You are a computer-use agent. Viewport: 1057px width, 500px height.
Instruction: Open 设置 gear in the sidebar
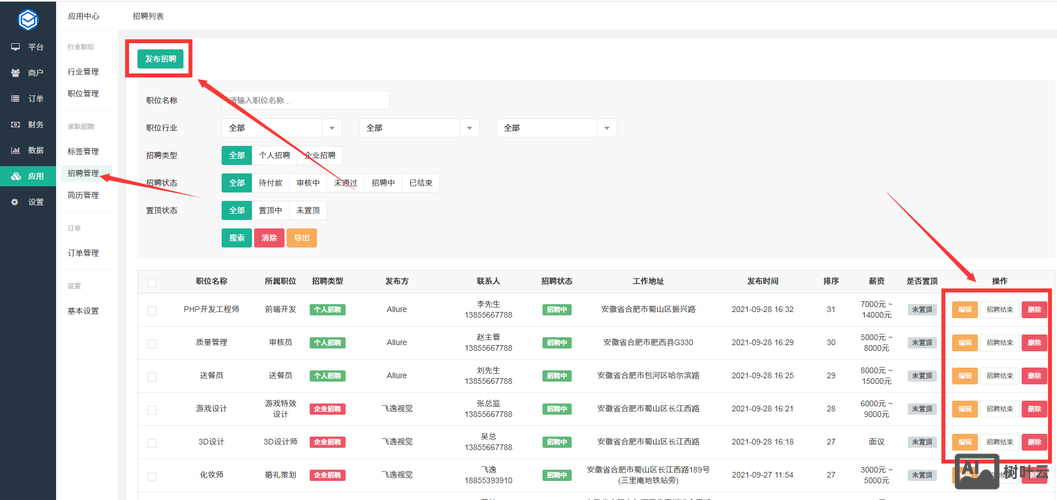pyautogui.click(x=27, y=202)
